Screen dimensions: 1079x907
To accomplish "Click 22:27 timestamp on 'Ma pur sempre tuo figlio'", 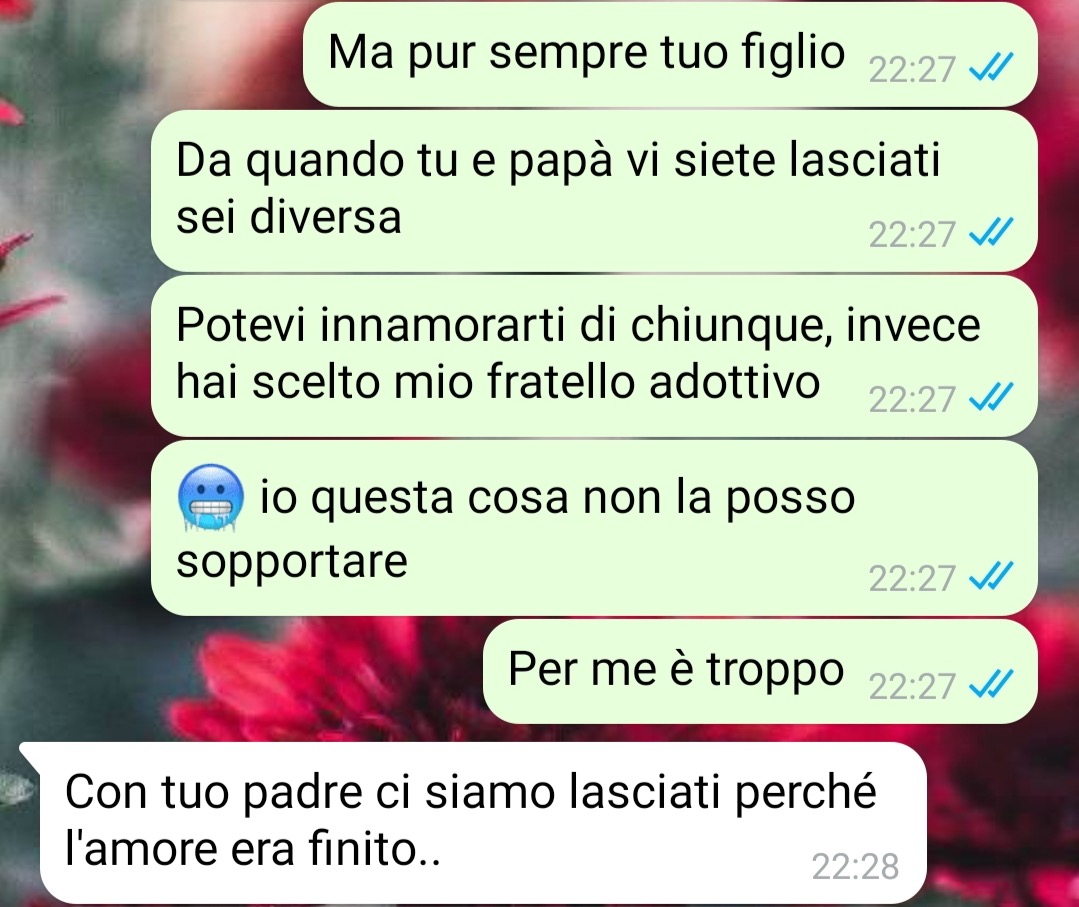I will [x=912, y=70].
